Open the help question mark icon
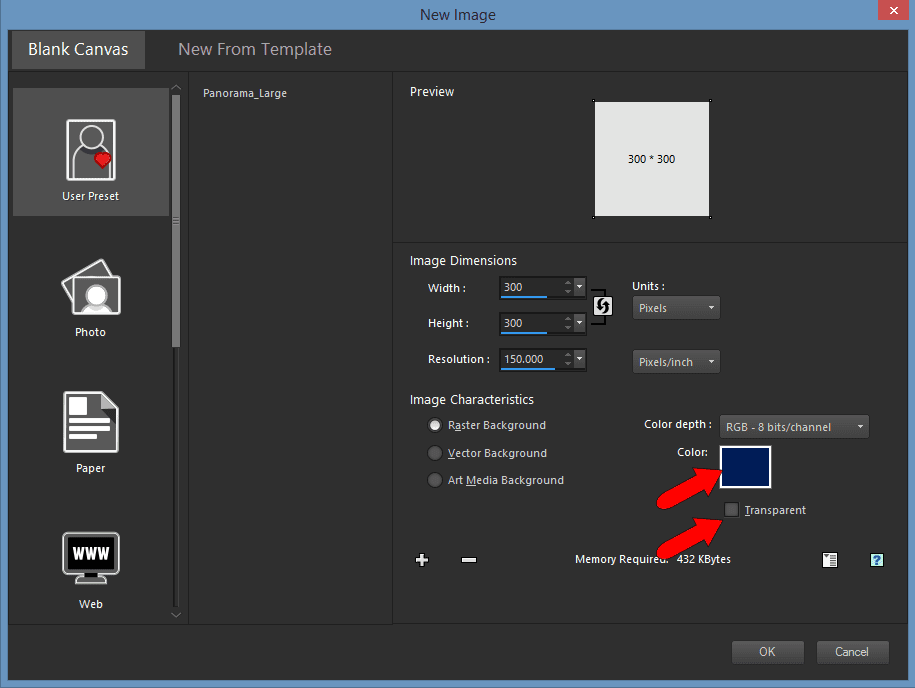Screen dimensions: 915x688 [877, 560]
